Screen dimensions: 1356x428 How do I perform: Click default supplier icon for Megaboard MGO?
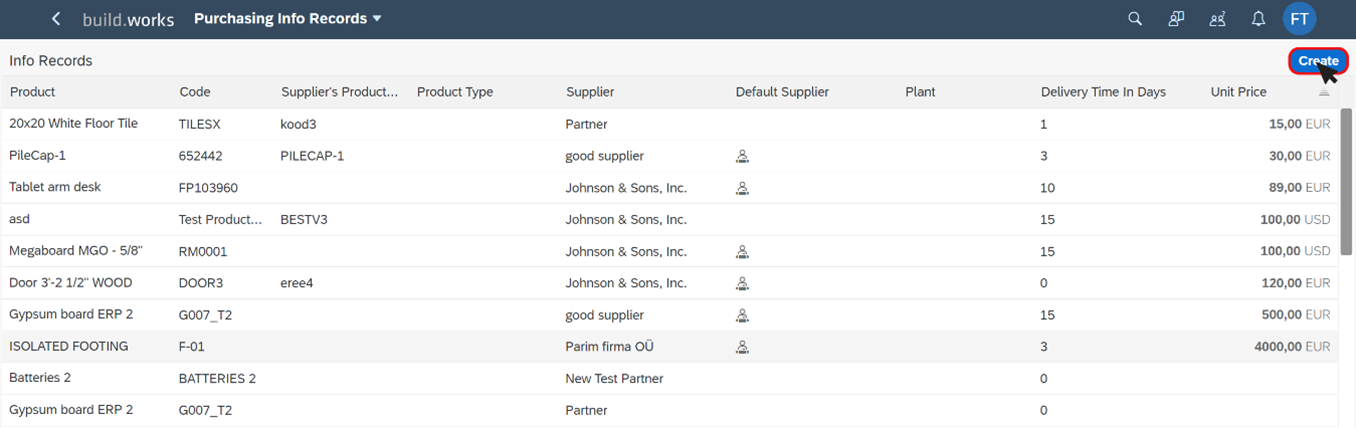click(742, 252)
